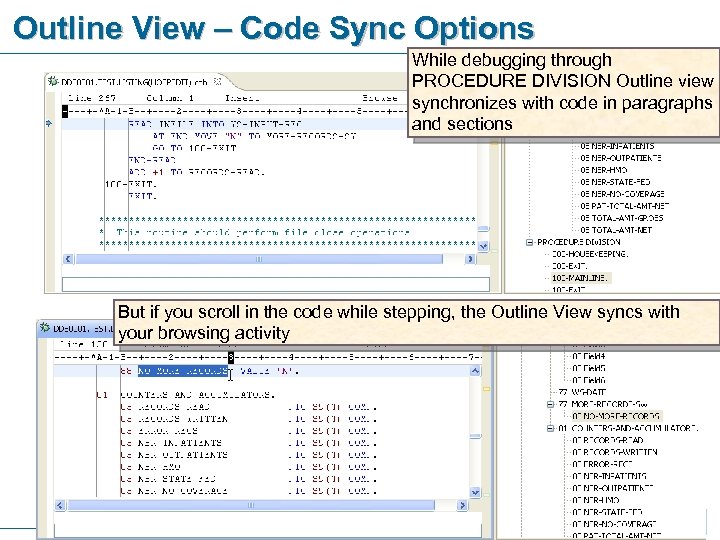Select 05 FIELD6 in lower outline
The image size is (720, 540).
(589, 380)
